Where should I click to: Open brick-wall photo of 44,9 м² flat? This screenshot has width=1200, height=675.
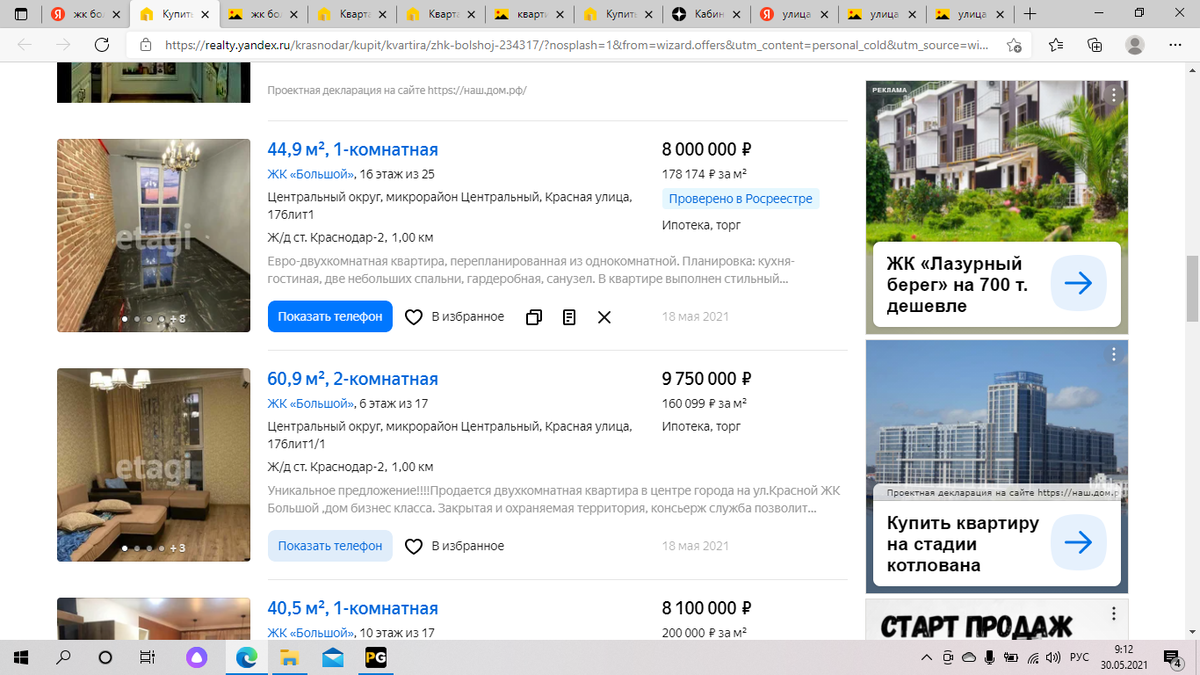153,235
